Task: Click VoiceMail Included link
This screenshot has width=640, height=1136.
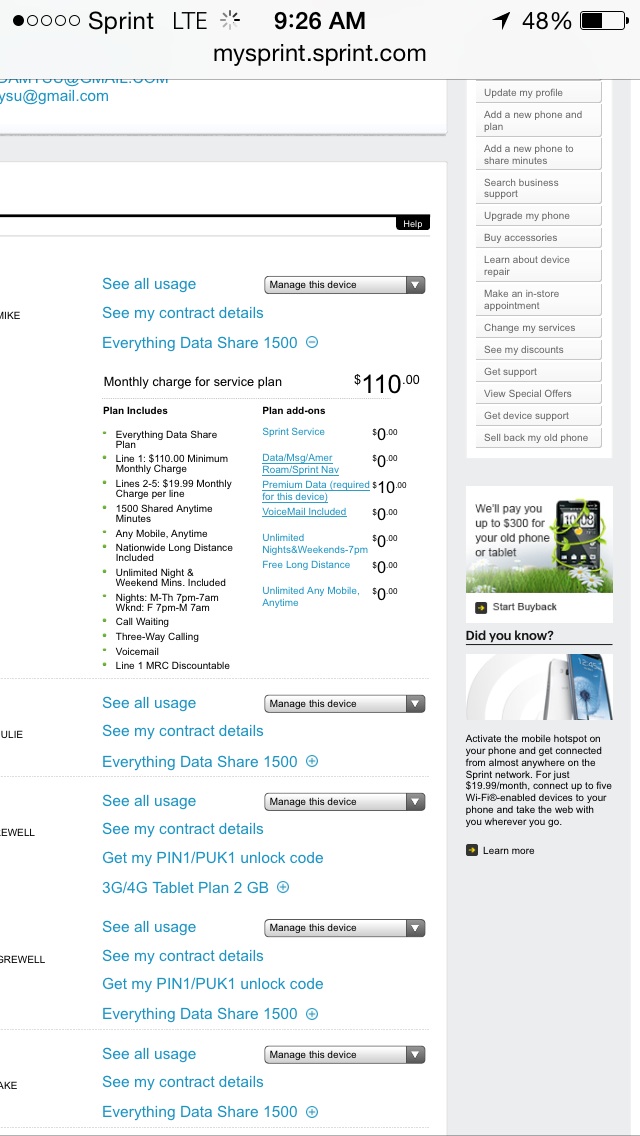Action: point(304,511)
